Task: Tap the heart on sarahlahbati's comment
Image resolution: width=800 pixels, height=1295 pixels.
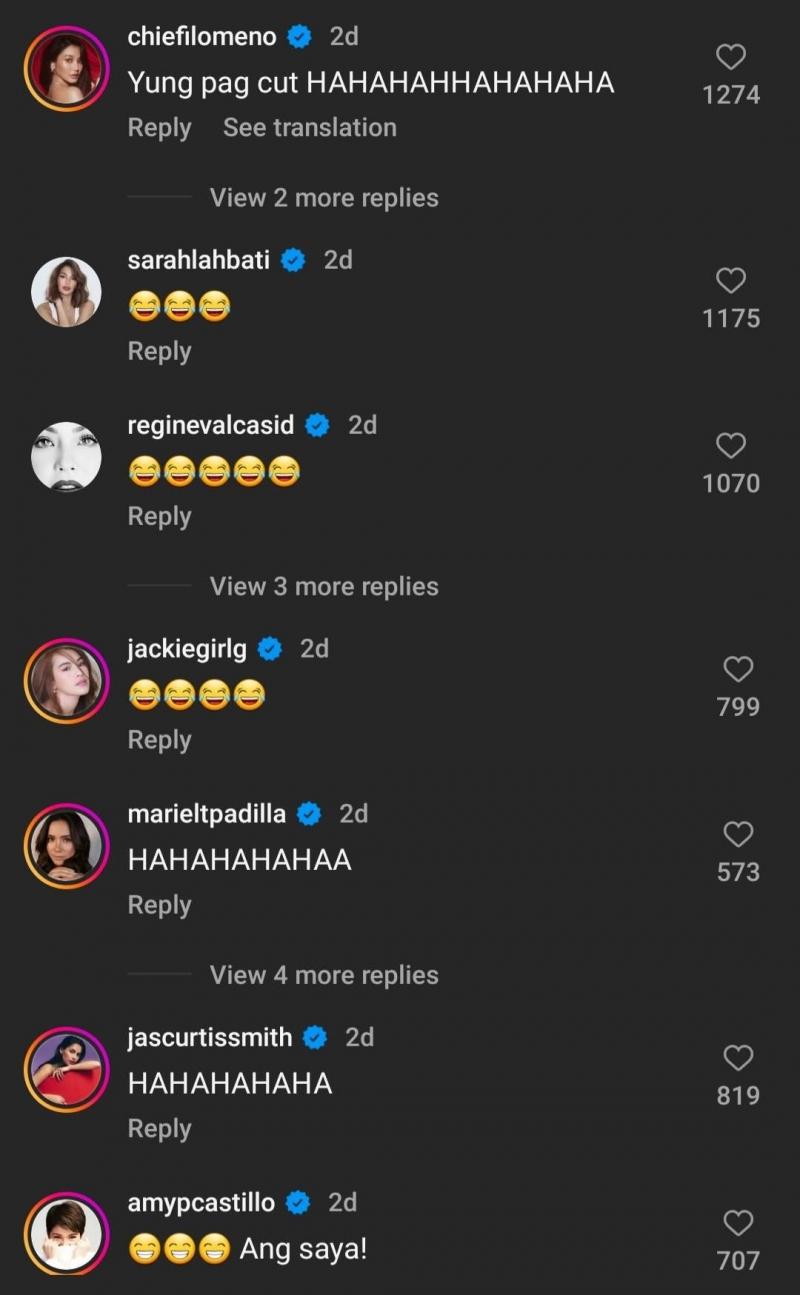Action: coord(731,281)
